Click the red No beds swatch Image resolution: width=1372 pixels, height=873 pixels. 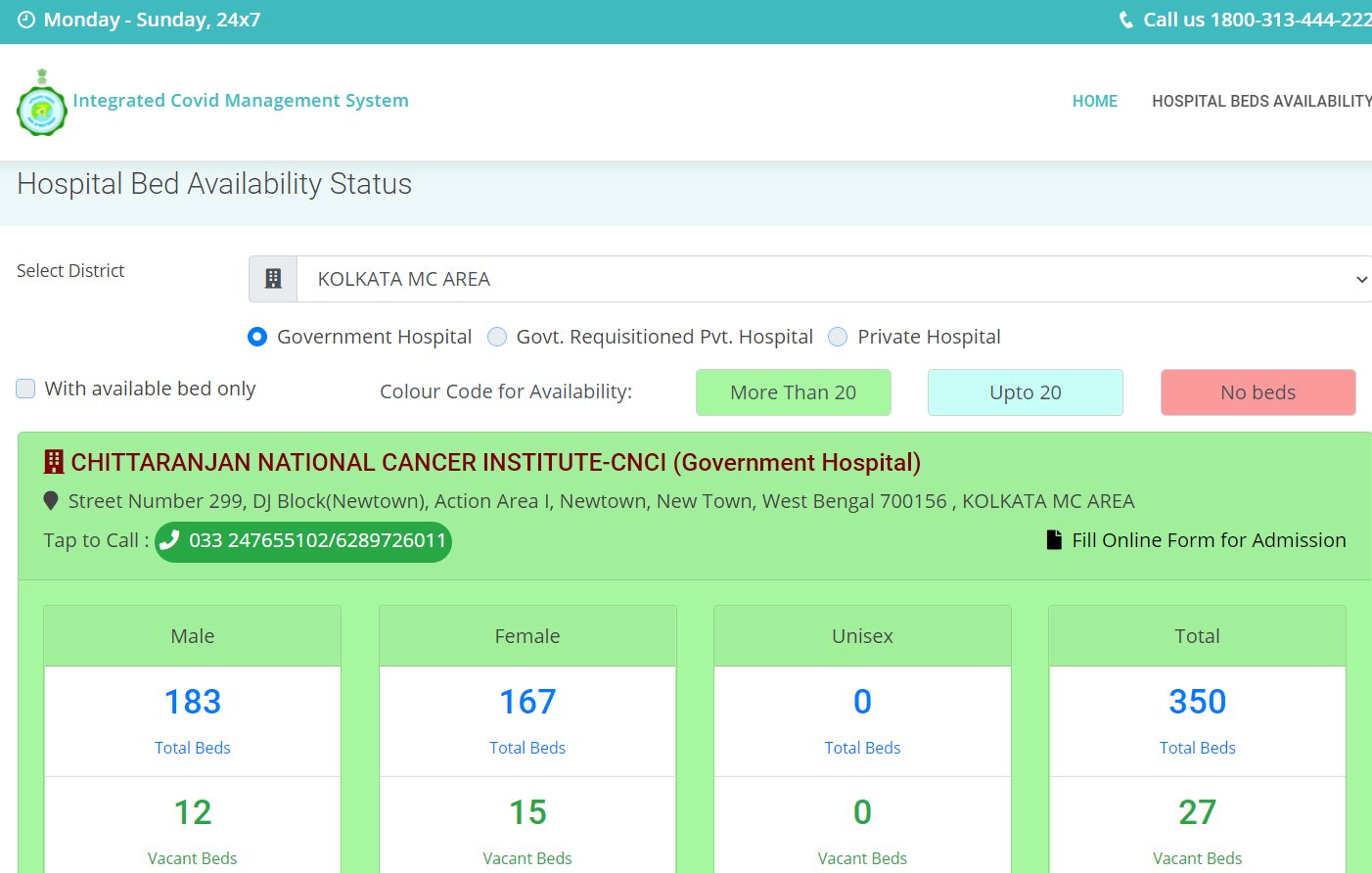[x=1258, y=392]
